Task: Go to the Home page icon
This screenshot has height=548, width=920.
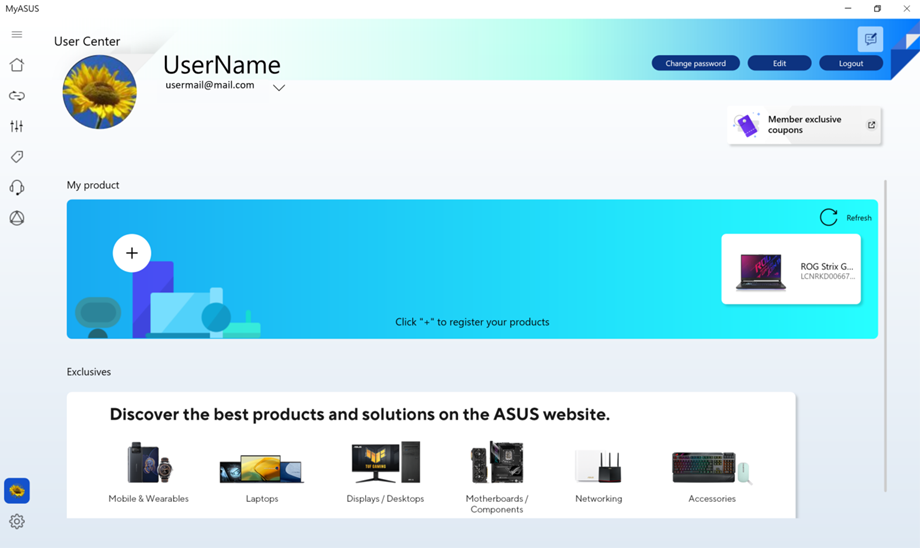Action: coord(17,65)
